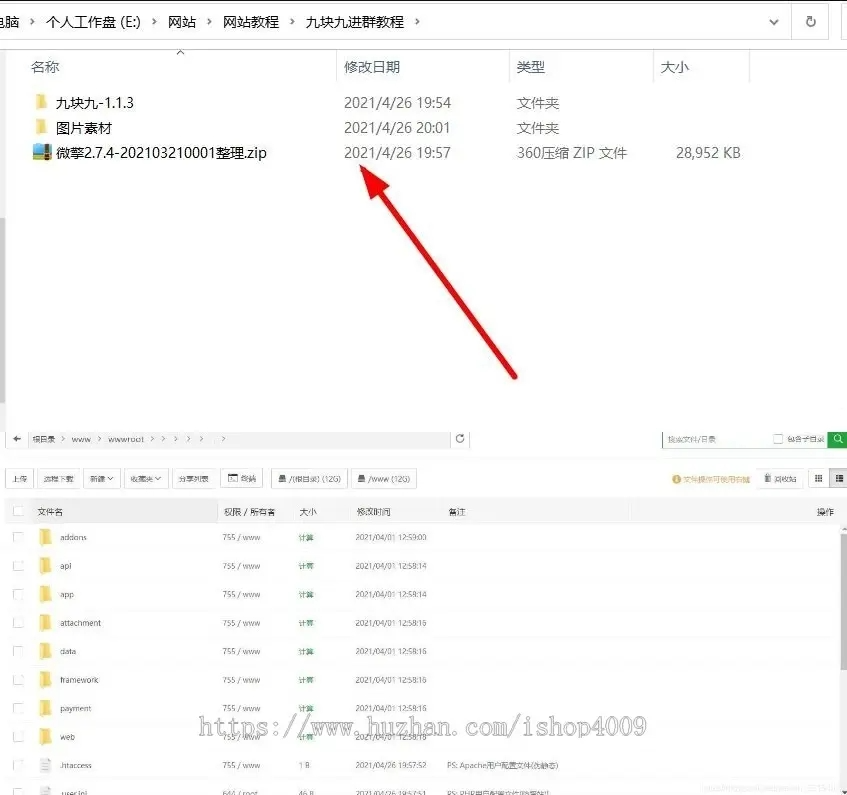847x795 pixels.
Task: Expand the Explorer address history dropdown
Action: coord(774,22)
